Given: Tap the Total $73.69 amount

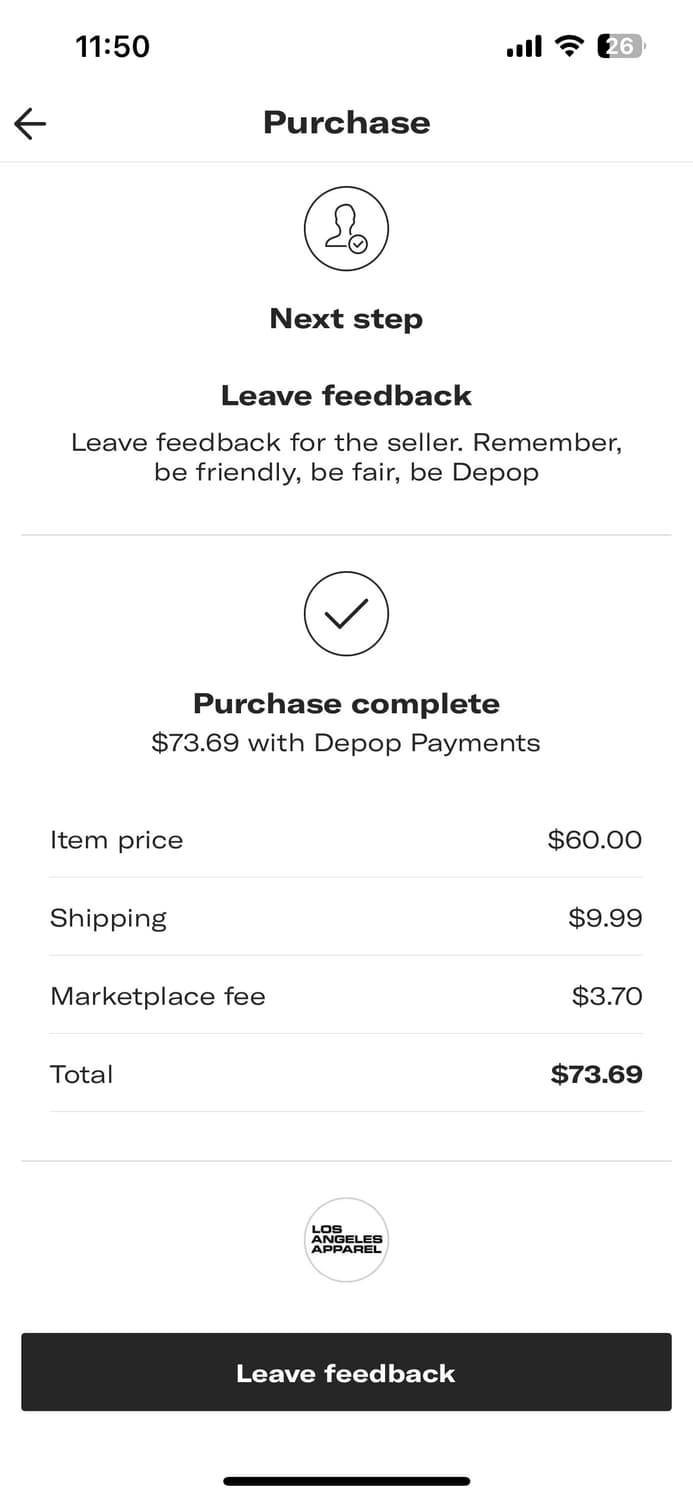Looking at the screenshot, I should pos(596,1074).
